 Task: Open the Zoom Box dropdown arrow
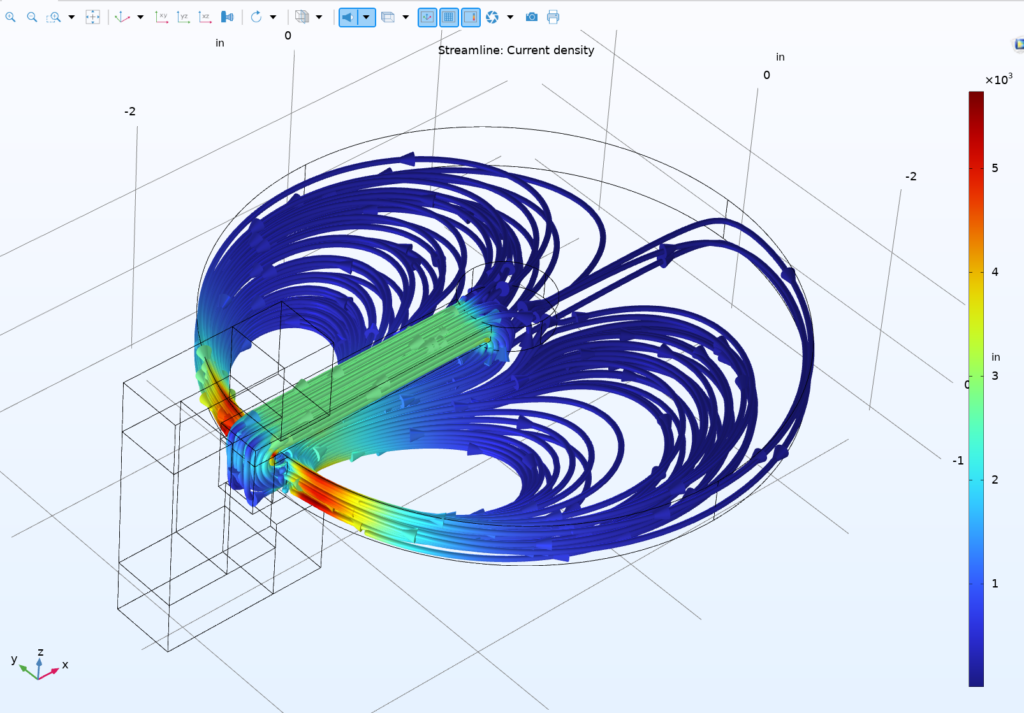71,17
